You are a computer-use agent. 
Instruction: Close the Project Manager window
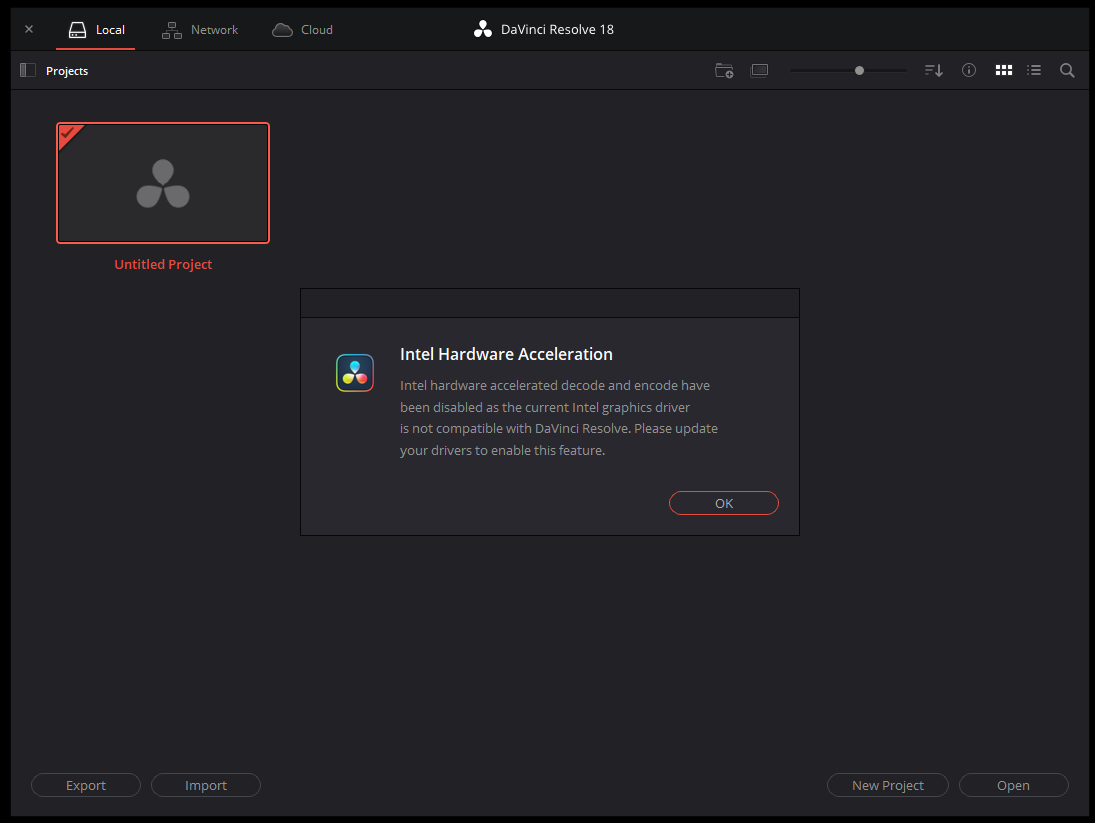coord(29,29)
